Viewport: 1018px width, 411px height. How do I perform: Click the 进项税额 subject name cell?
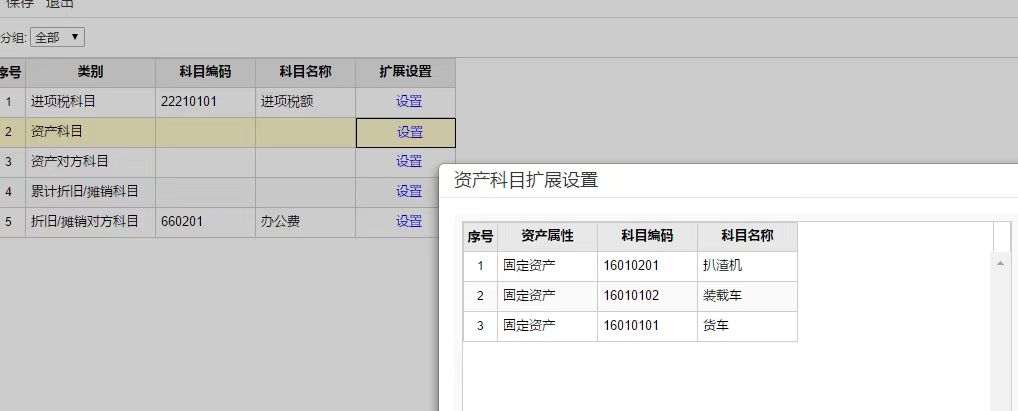click(305, 102)
